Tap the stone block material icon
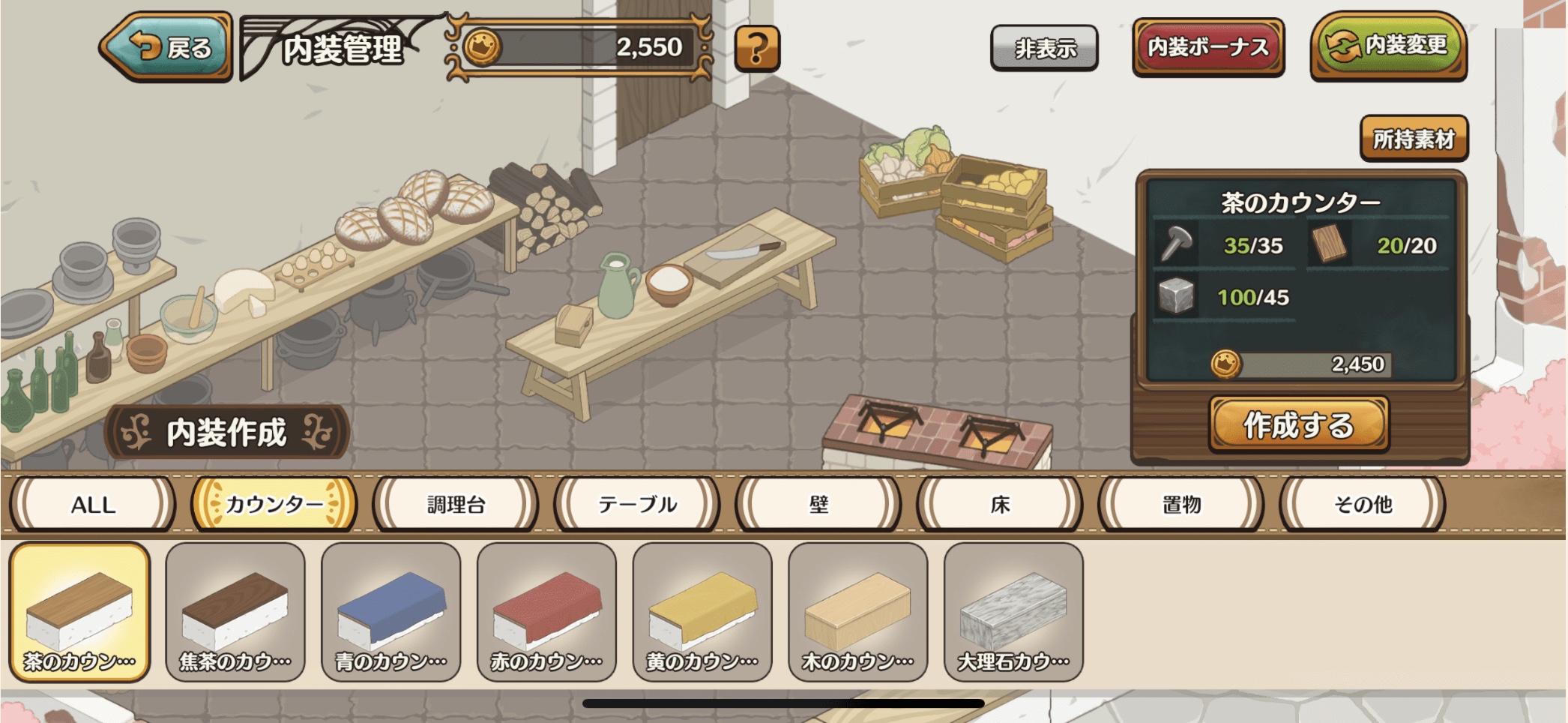The height and width of the screenshot is (723, 1568). coord(1176,295)
